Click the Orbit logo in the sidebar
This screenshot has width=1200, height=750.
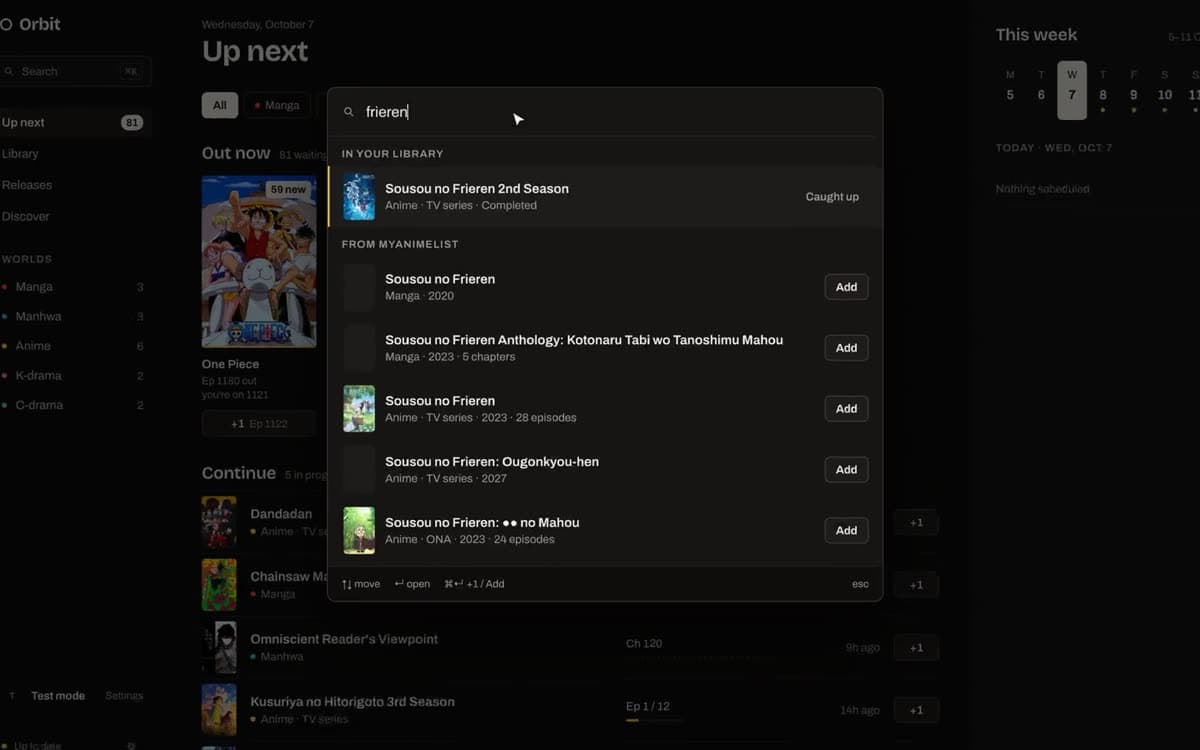(x=31, y=24)
